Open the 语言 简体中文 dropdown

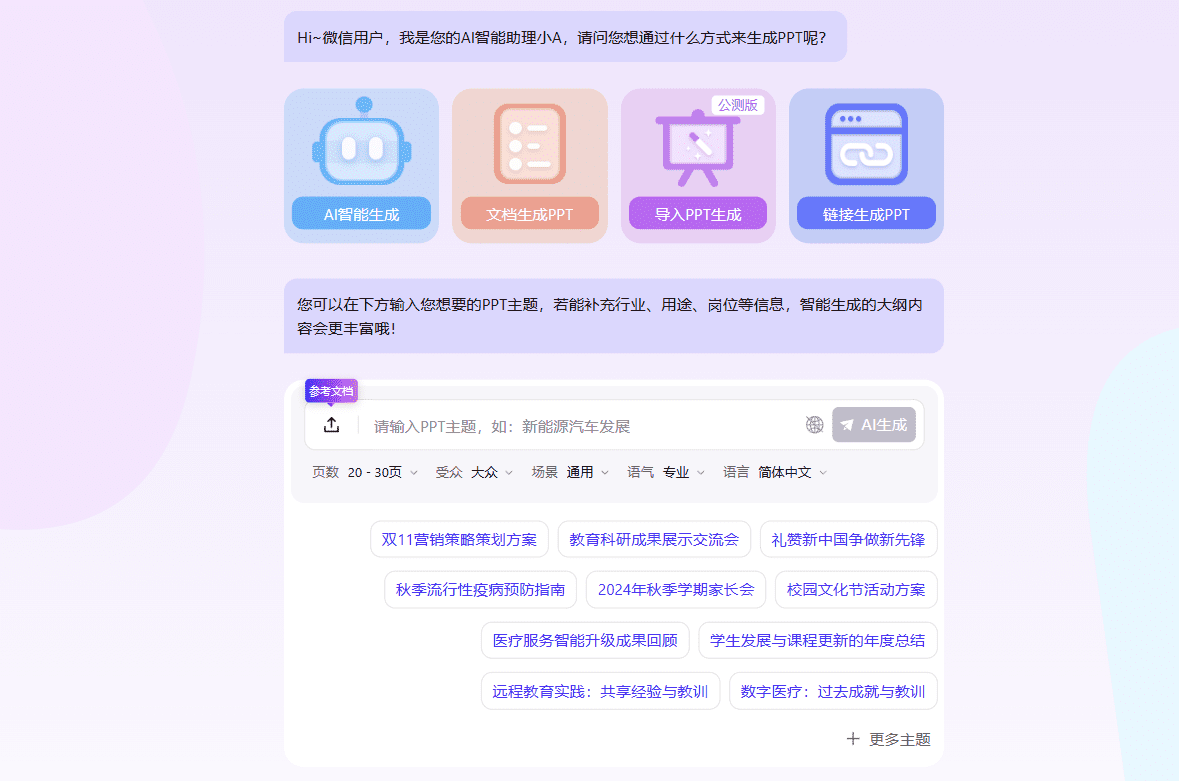tap(775, 472)
